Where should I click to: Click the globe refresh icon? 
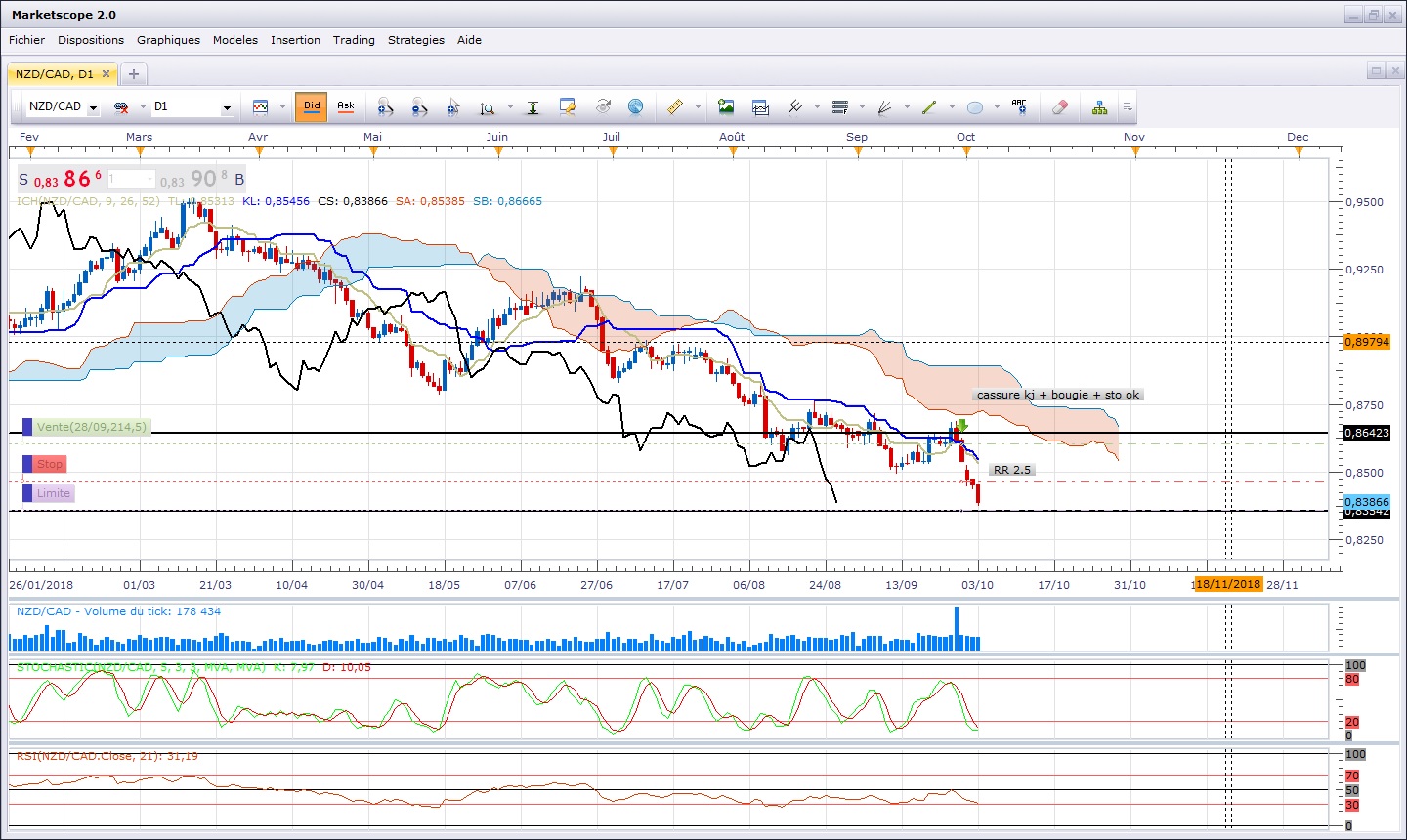(635, 107)
